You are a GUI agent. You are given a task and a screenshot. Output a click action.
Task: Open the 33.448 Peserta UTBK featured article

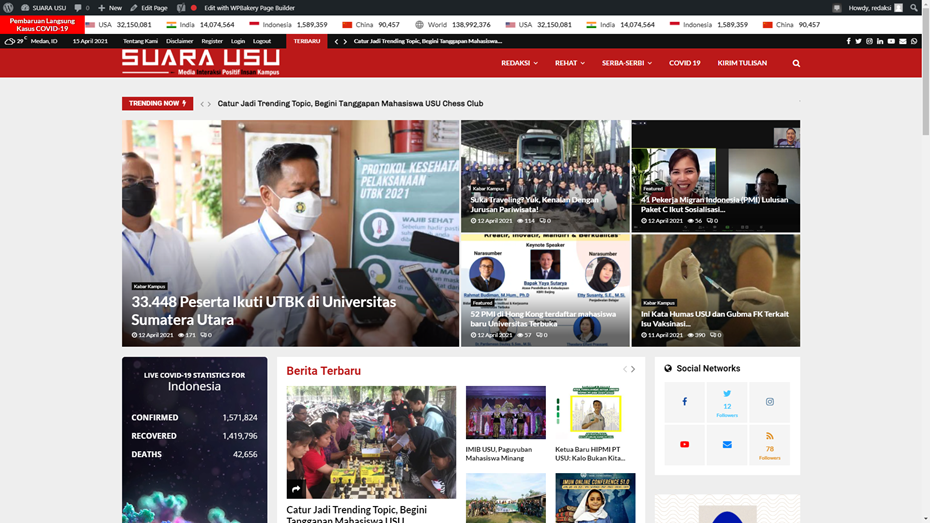[x=263, y=310]
